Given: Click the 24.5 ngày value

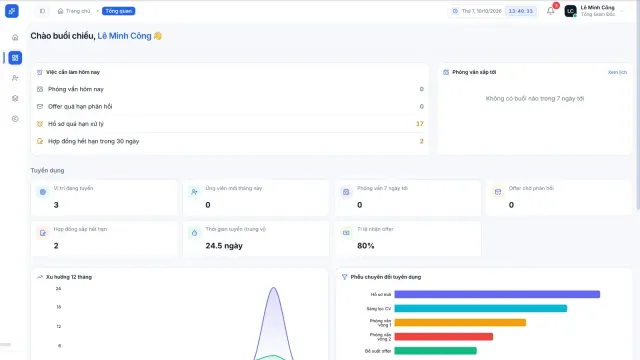Looking at the screenshot, I should pyautogui.click(x=224, y=246).
